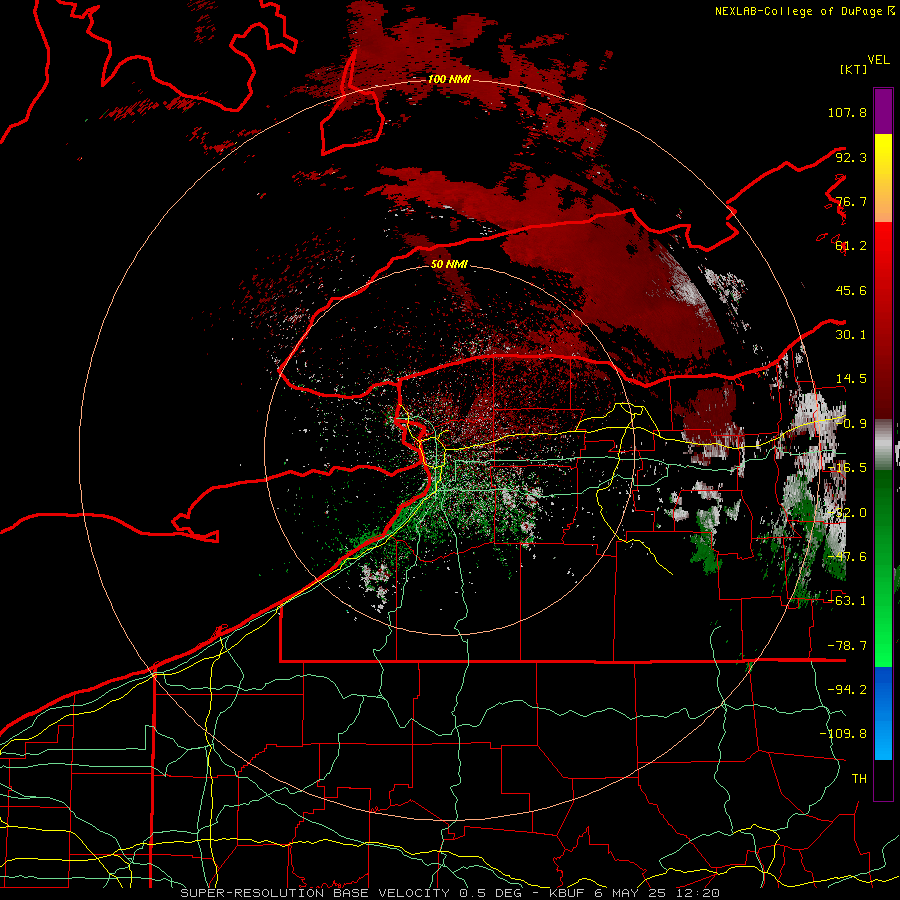Click the [KT] units label
The image size is (900, 900).
854,69
